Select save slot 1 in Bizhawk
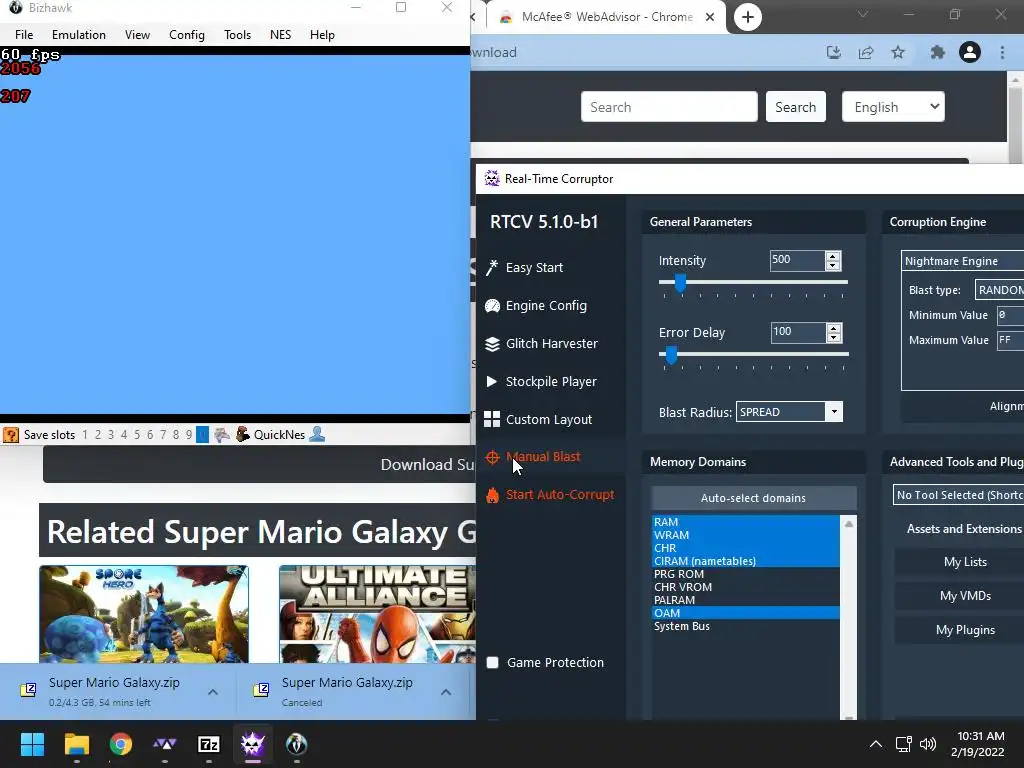This screenshot has width=1024, height=768. click(85, 435)
